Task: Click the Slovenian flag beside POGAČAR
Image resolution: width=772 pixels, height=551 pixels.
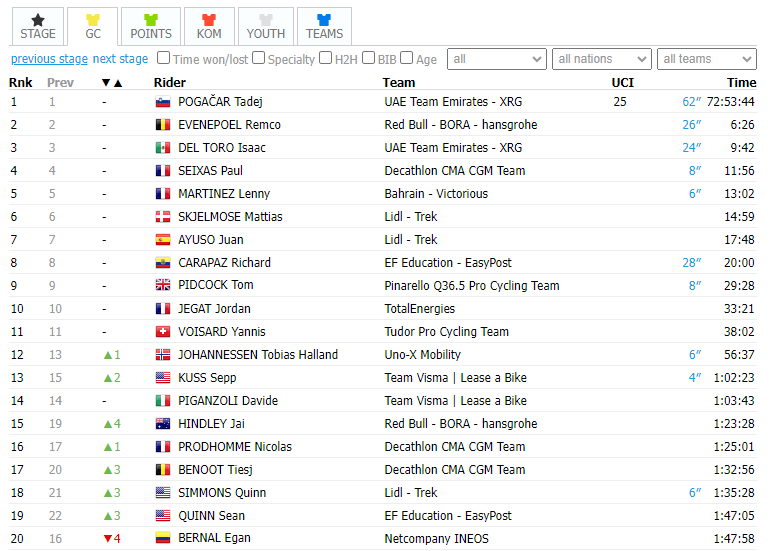Action: coord(163,102)
